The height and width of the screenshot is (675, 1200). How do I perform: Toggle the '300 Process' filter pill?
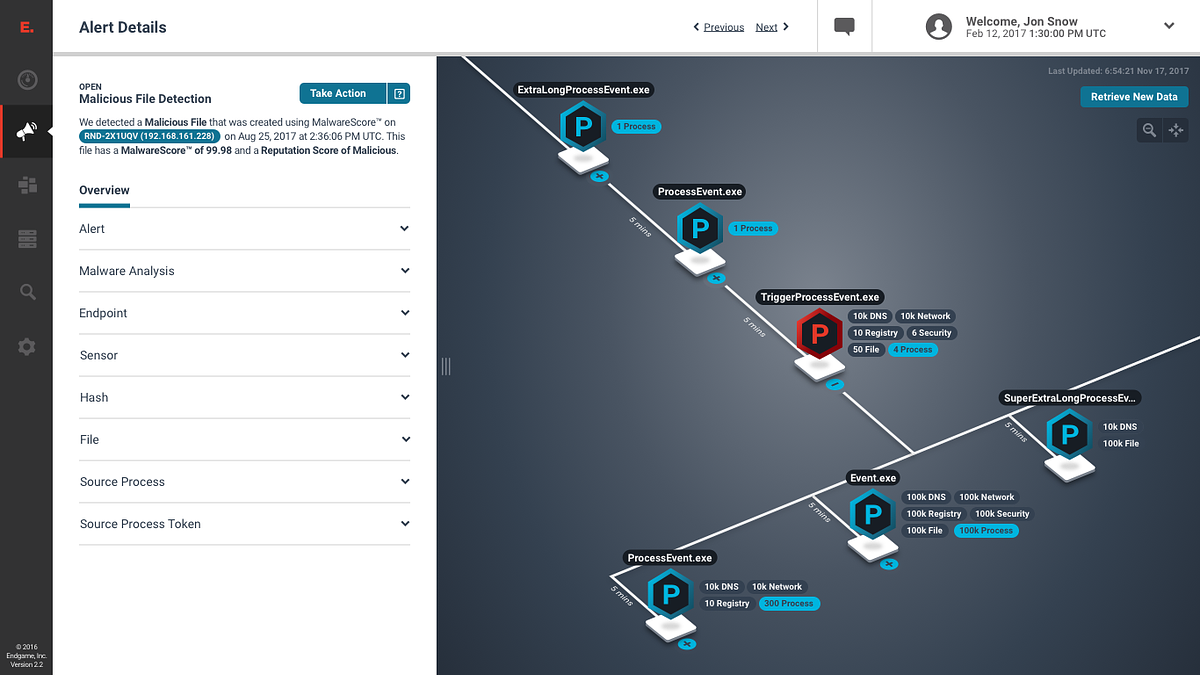(789, 604)
